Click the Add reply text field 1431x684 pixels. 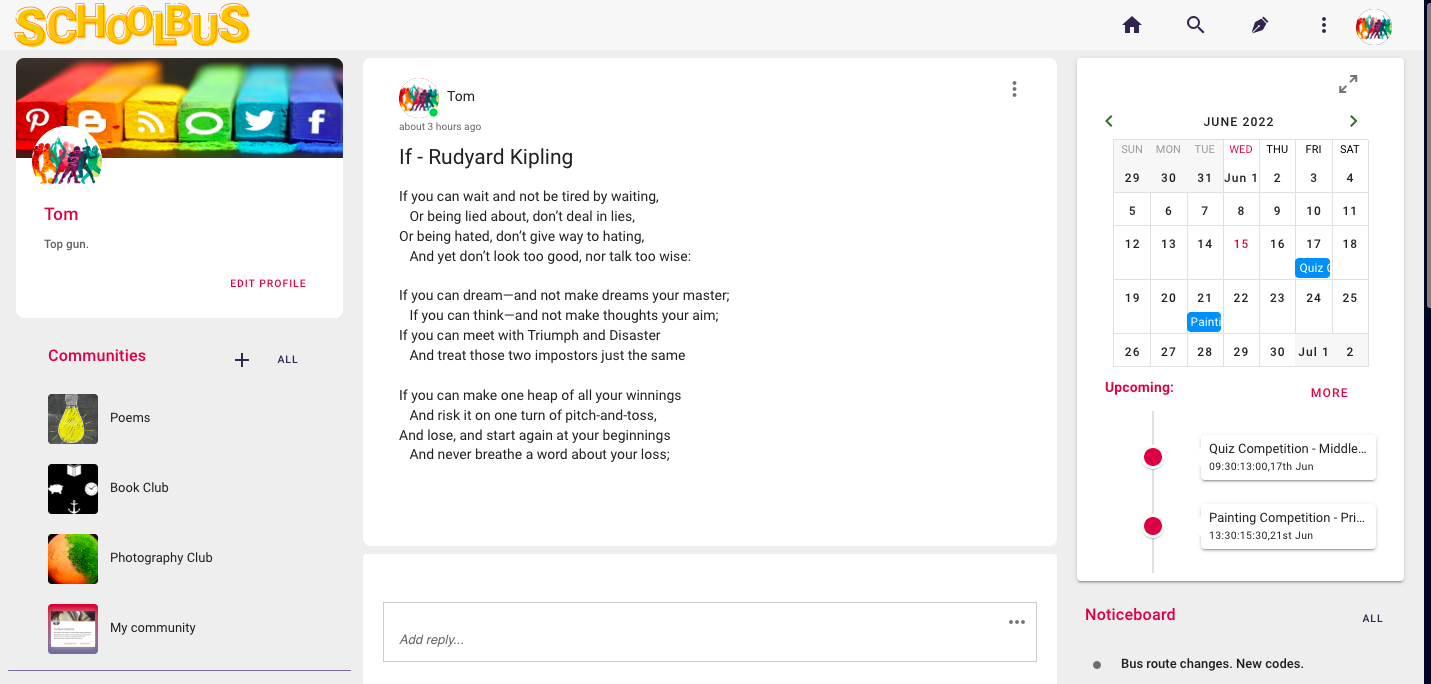[700, 639]
